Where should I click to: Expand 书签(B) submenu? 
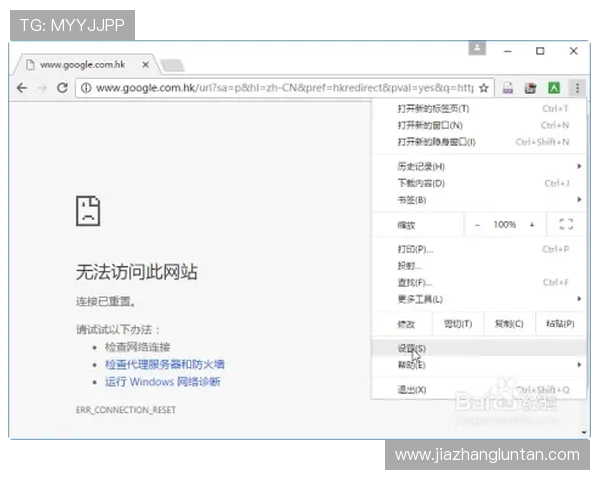pos(479,200)
